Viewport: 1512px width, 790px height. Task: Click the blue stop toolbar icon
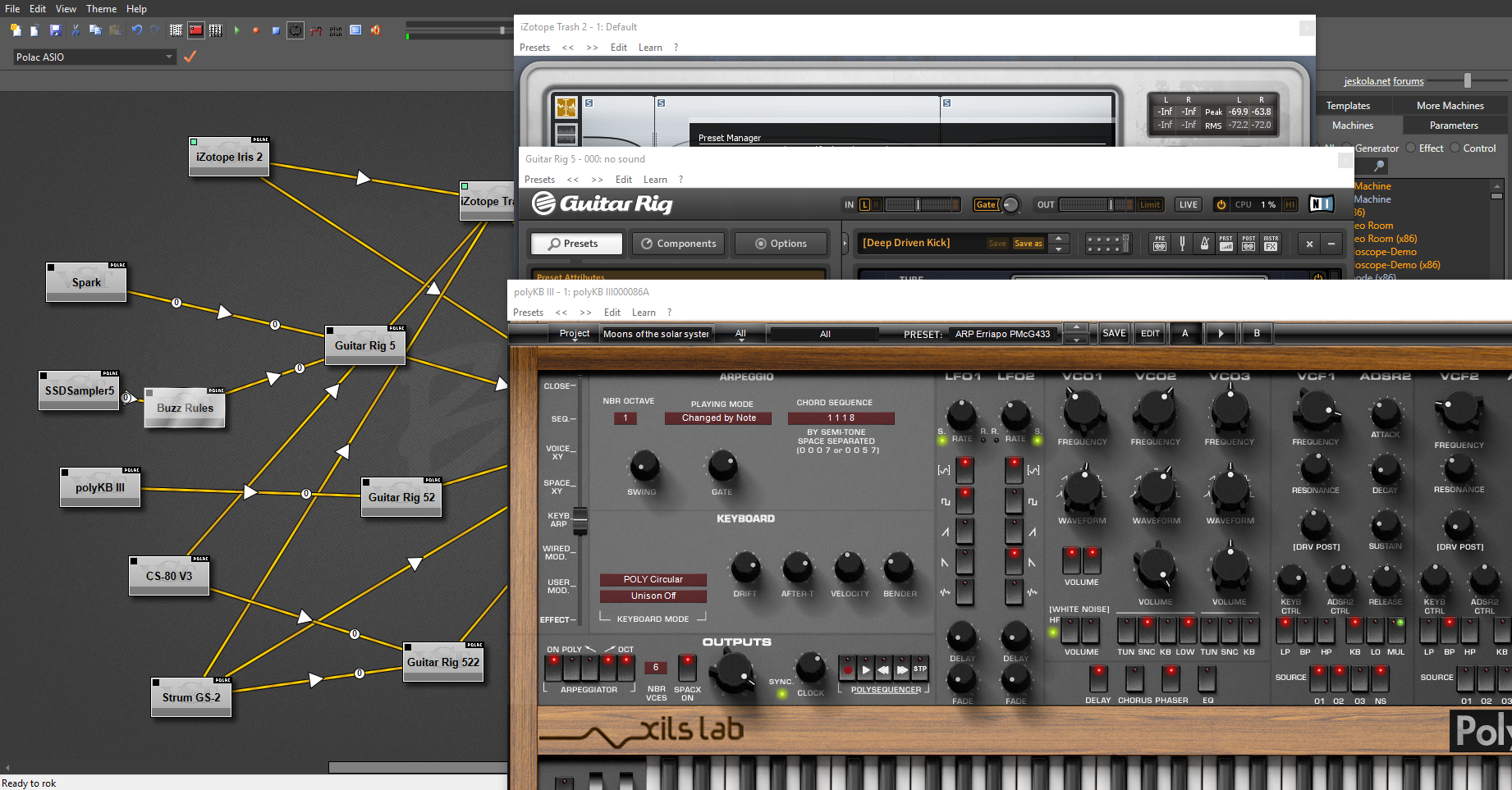pos(276,30)
